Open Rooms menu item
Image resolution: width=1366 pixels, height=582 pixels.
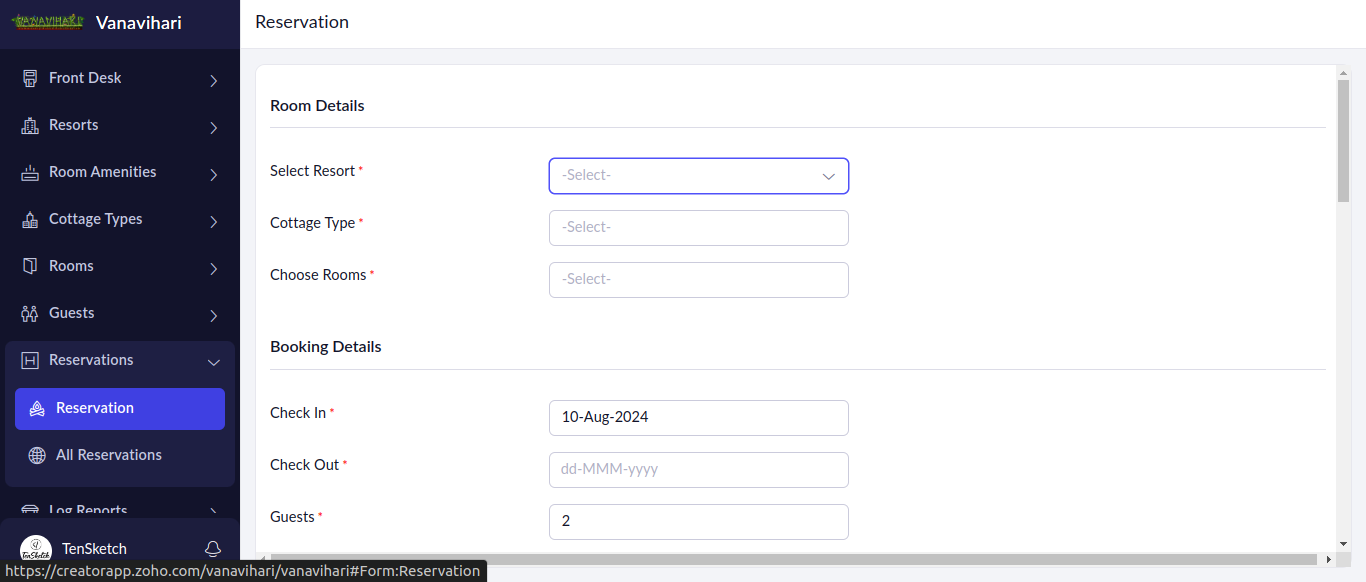point(120,266)
